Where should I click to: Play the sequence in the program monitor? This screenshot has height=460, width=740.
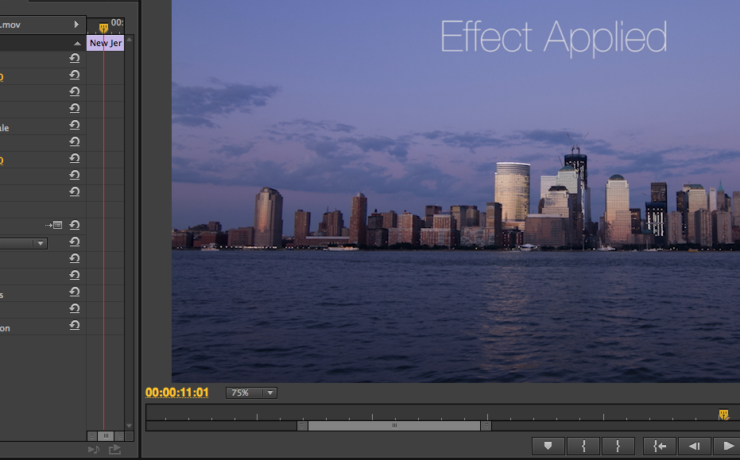(x=727, y=445)
